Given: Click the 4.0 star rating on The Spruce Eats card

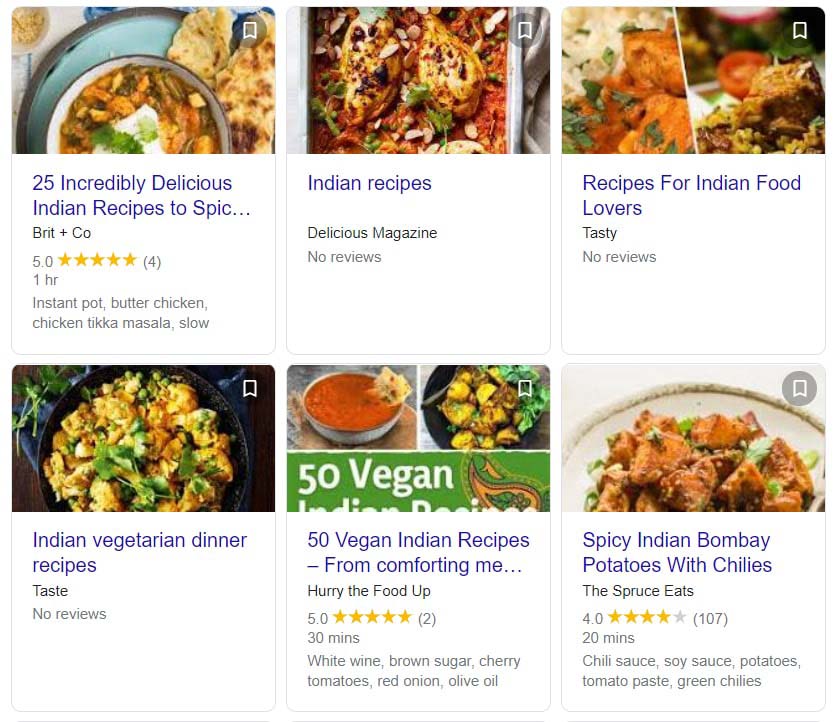Looking at the screenshot, I should (648, 618).
